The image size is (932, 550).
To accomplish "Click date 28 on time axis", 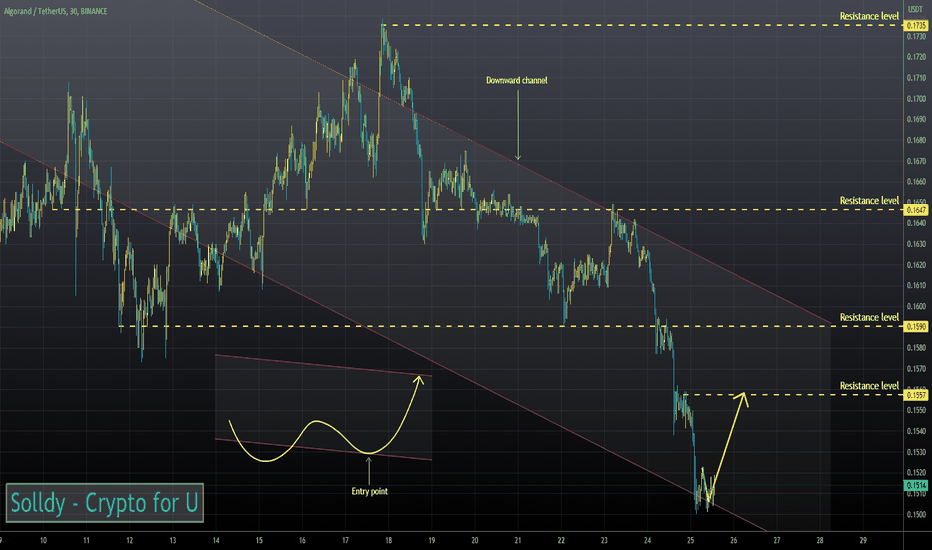I will (820, 540).
